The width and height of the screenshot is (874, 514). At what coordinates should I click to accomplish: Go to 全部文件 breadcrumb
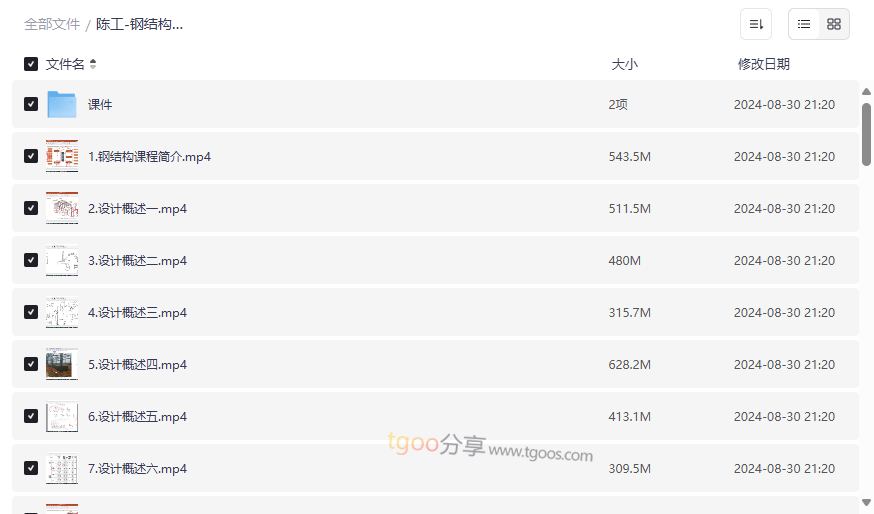[52, 24]
